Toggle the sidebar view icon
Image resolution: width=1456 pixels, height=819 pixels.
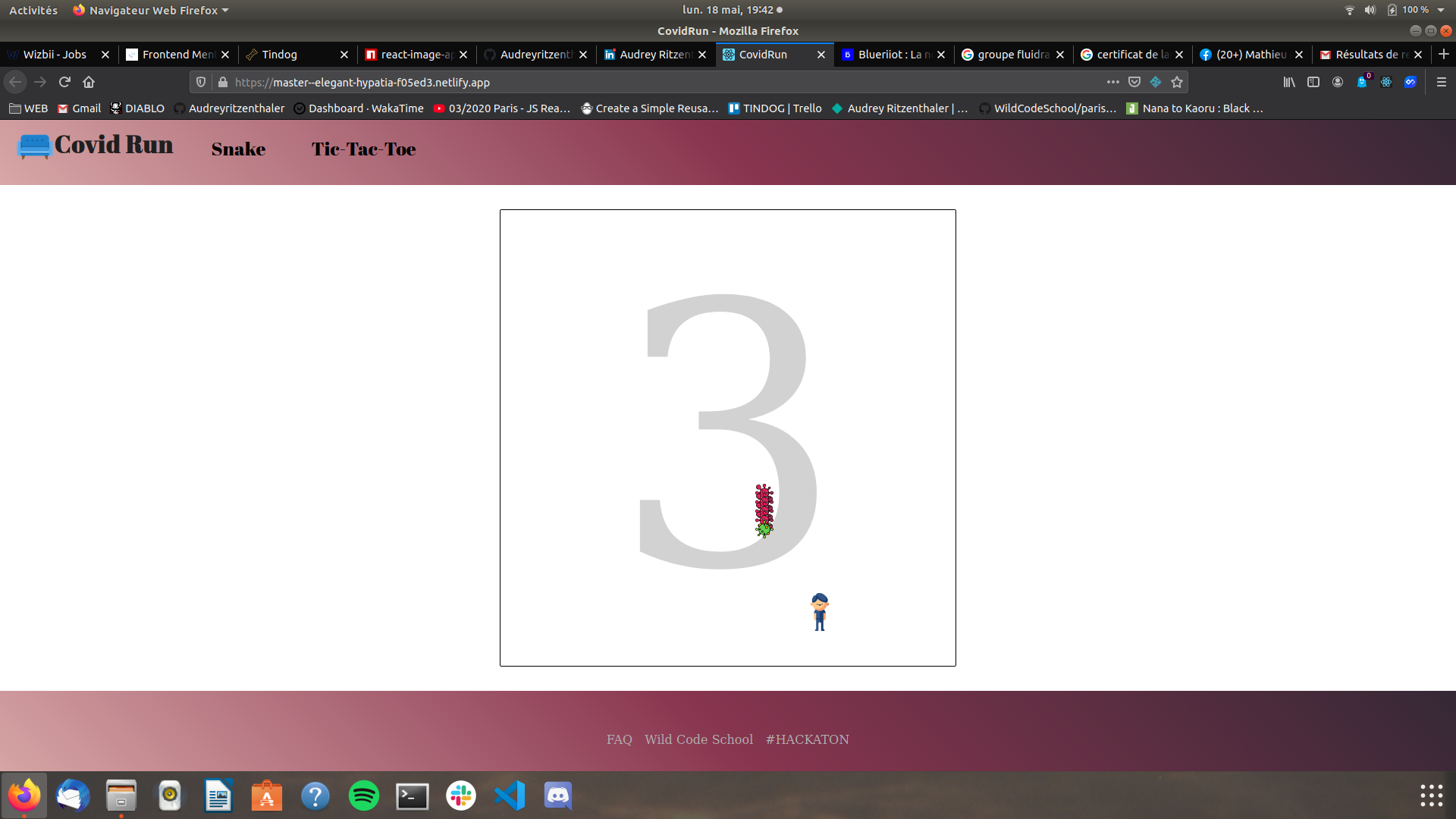1313,82
